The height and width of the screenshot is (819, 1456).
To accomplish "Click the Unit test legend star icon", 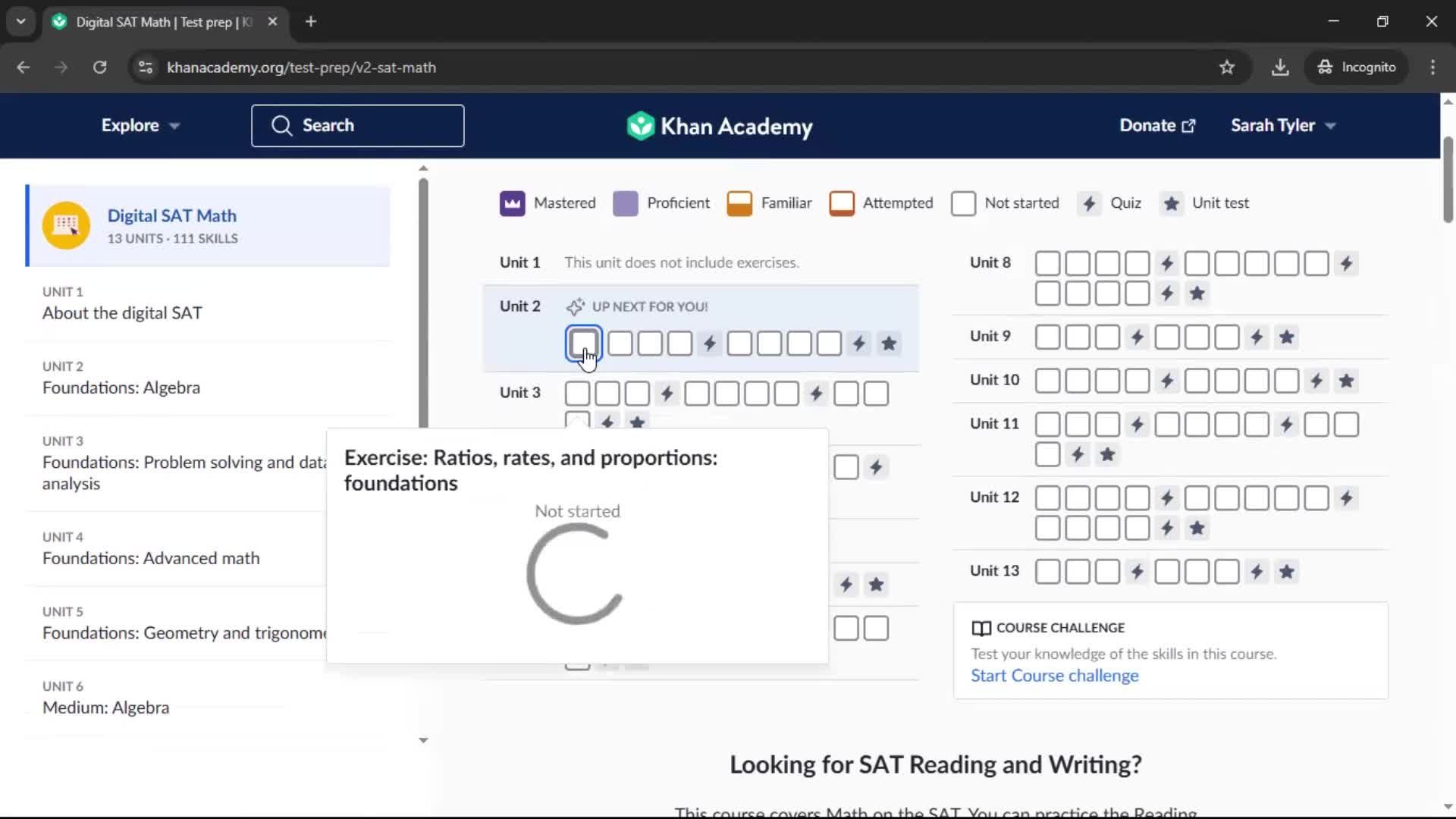I will (x=1171, y=203).
